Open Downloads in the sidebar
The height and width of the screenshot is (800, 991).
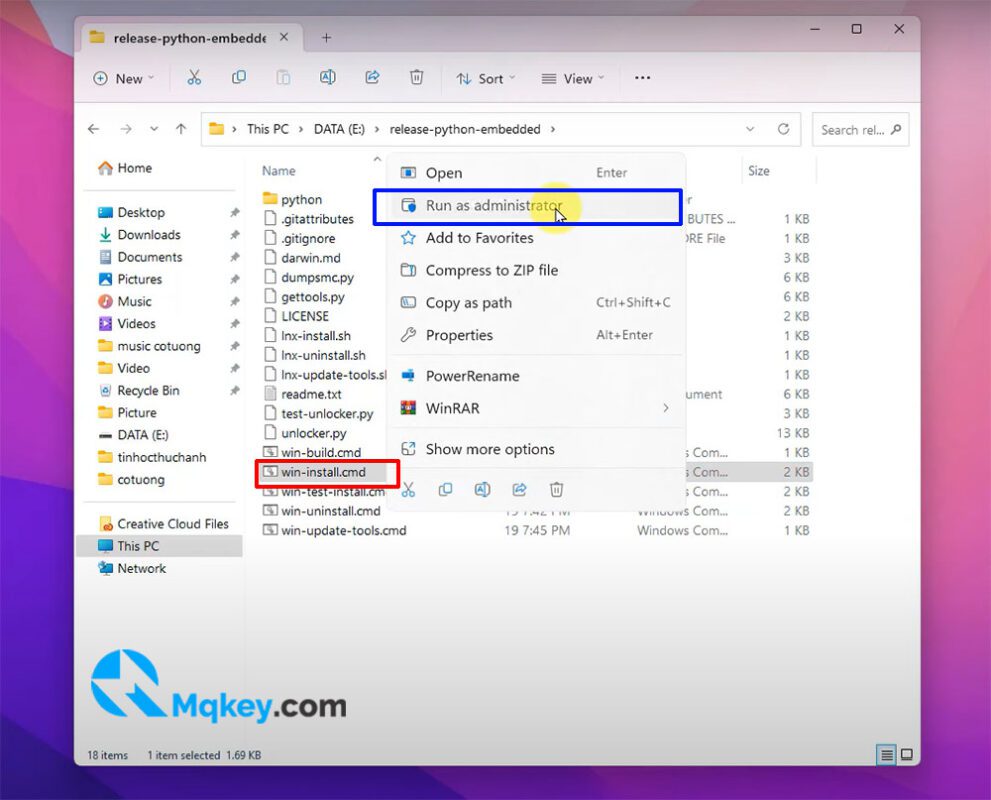click(140, 234)
